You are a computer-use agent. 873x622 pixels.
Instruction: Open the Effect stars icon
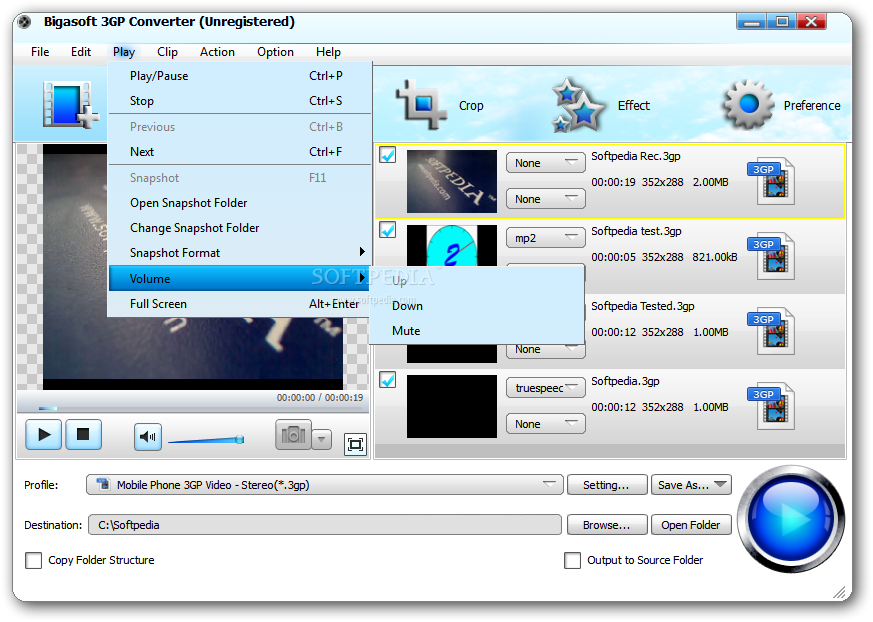[578, 105]
